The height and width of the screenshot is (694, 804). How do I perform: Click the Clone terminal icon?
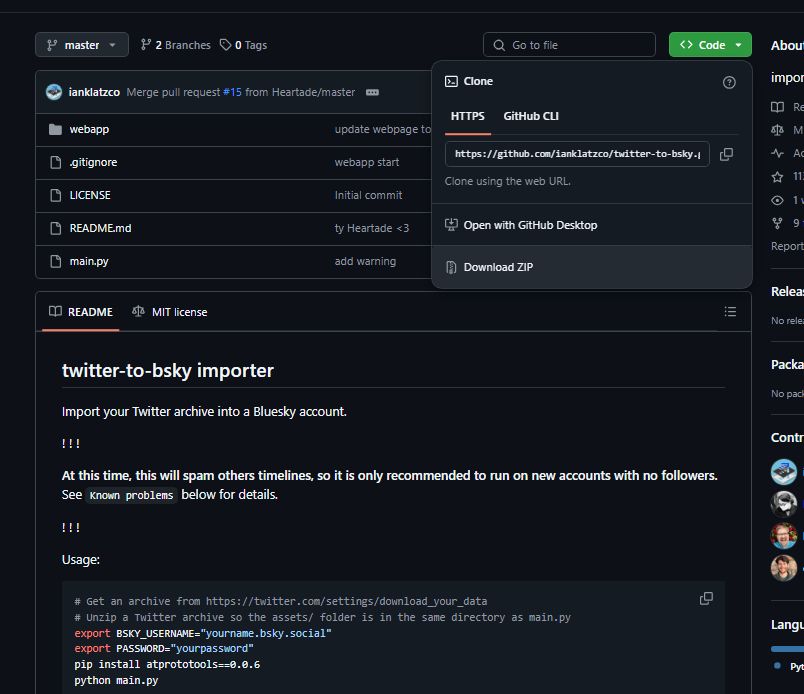tap(451, 81)
